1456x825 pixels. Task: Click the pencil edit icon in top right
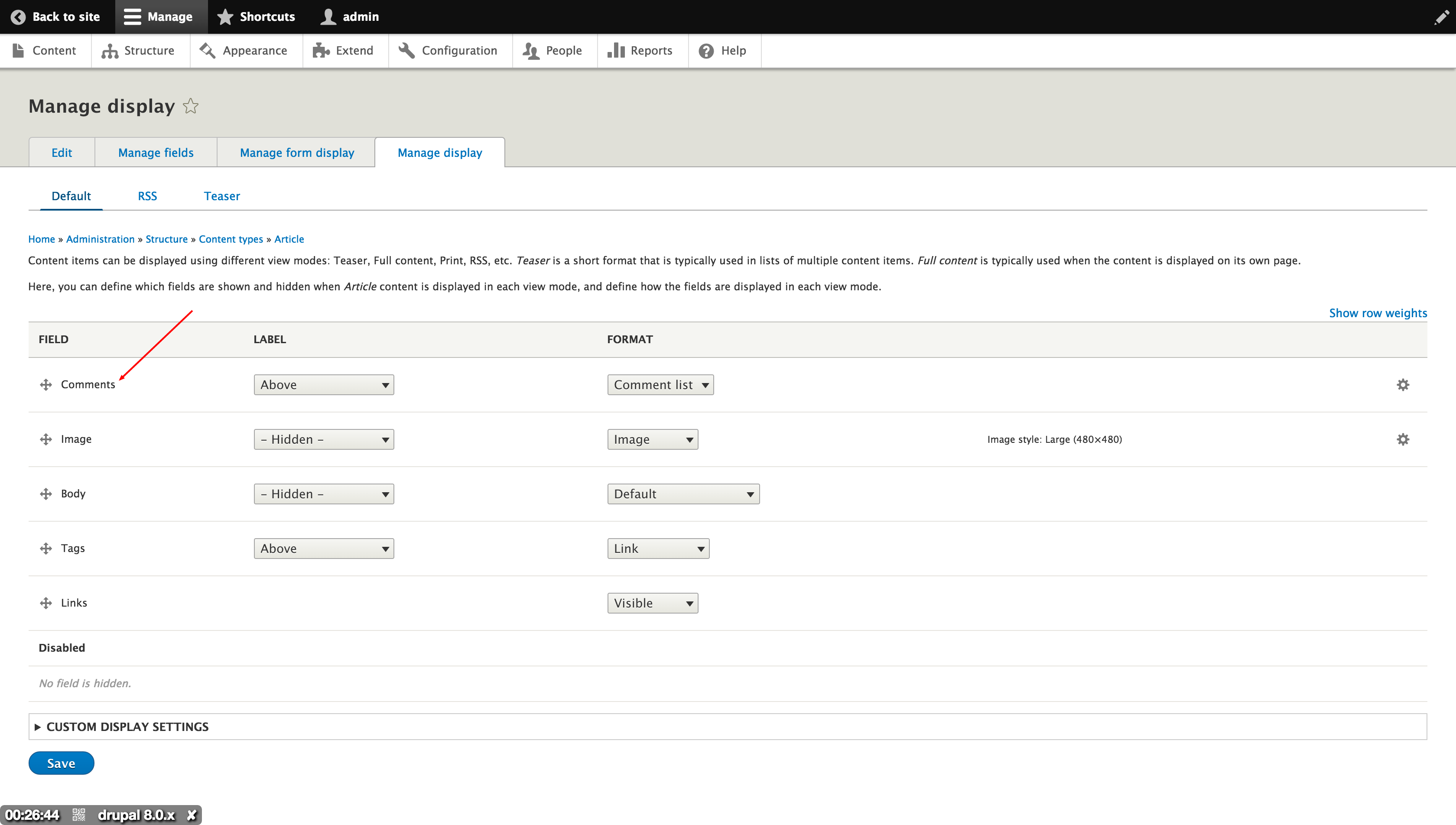coord(1440,17)
